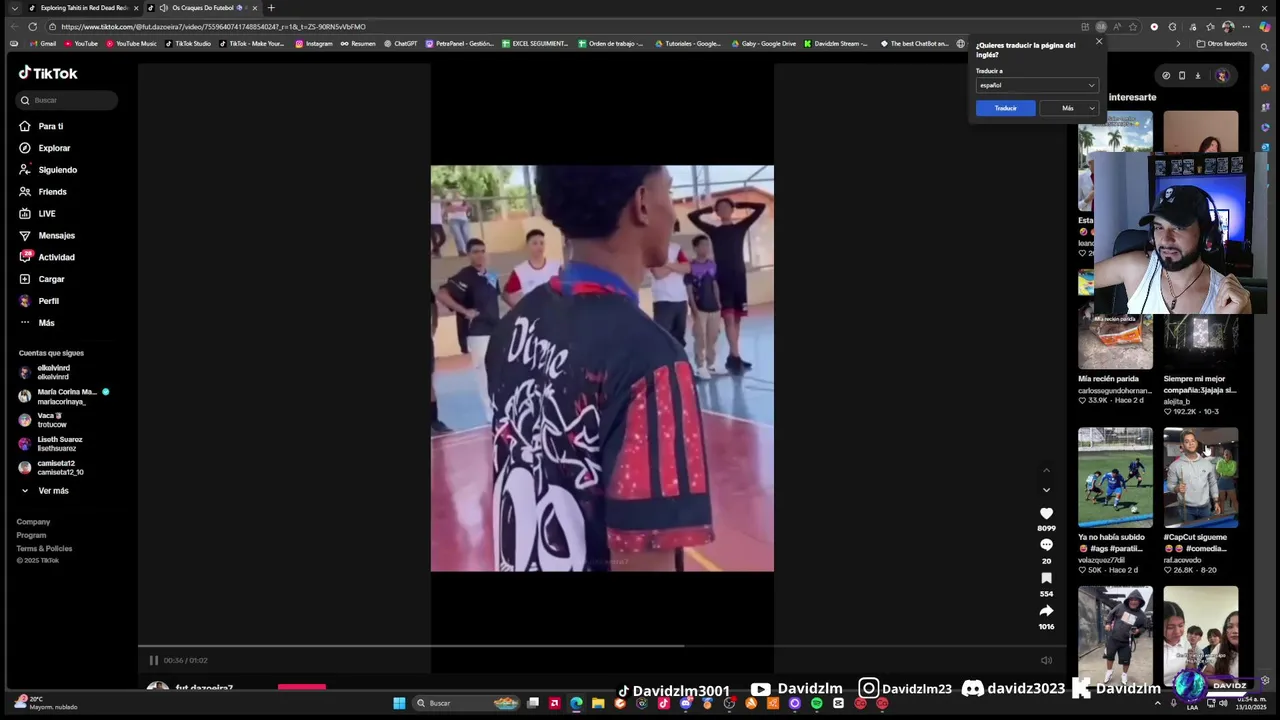This screenshot has height=720, width=1280.
Task: Go to previous video arrow
Action: pyautogui.click(x=1046, y=470)
